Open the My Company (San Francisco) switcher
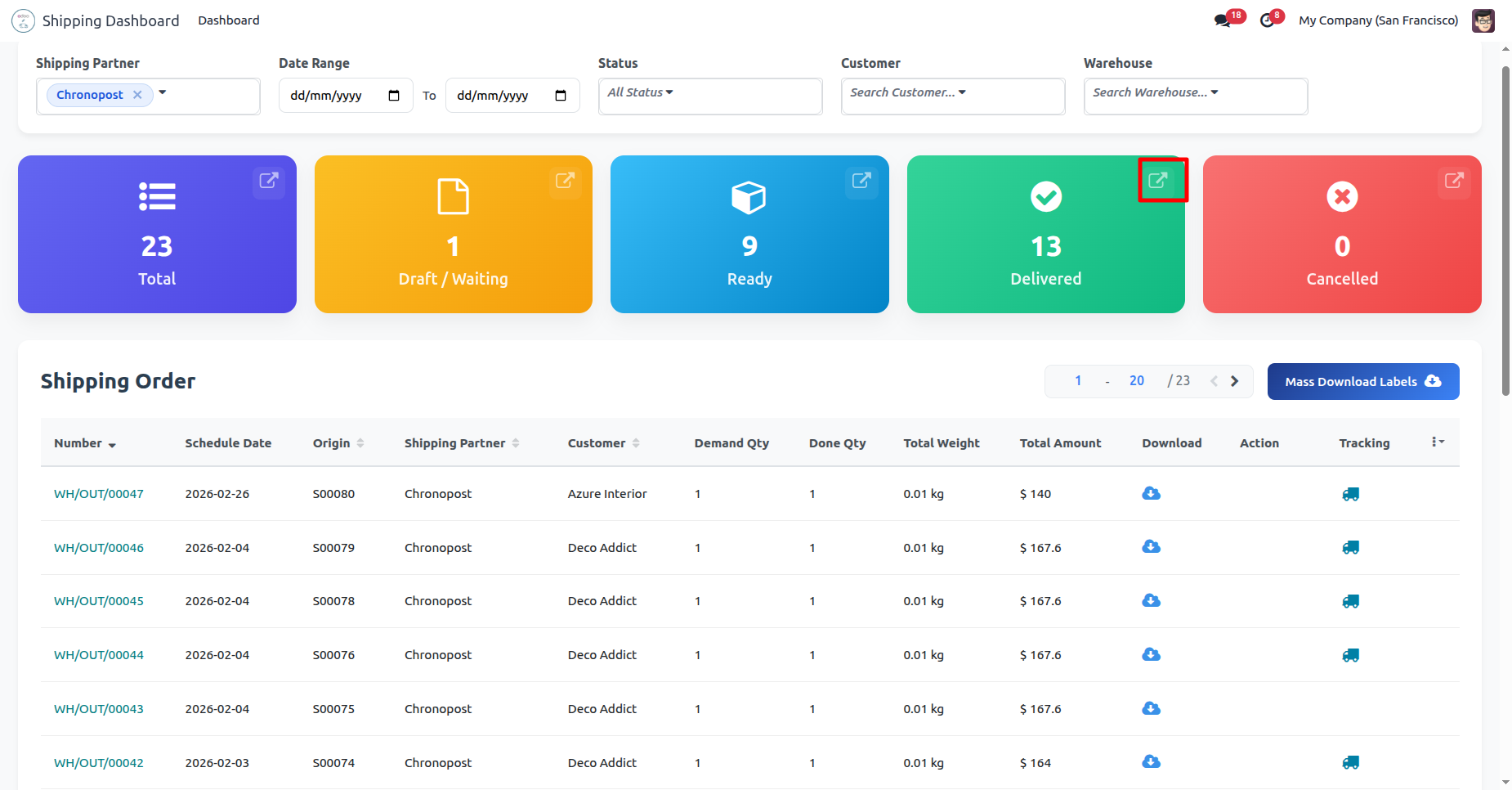This screenshot has height=790, width=1512. [1378, 20]
